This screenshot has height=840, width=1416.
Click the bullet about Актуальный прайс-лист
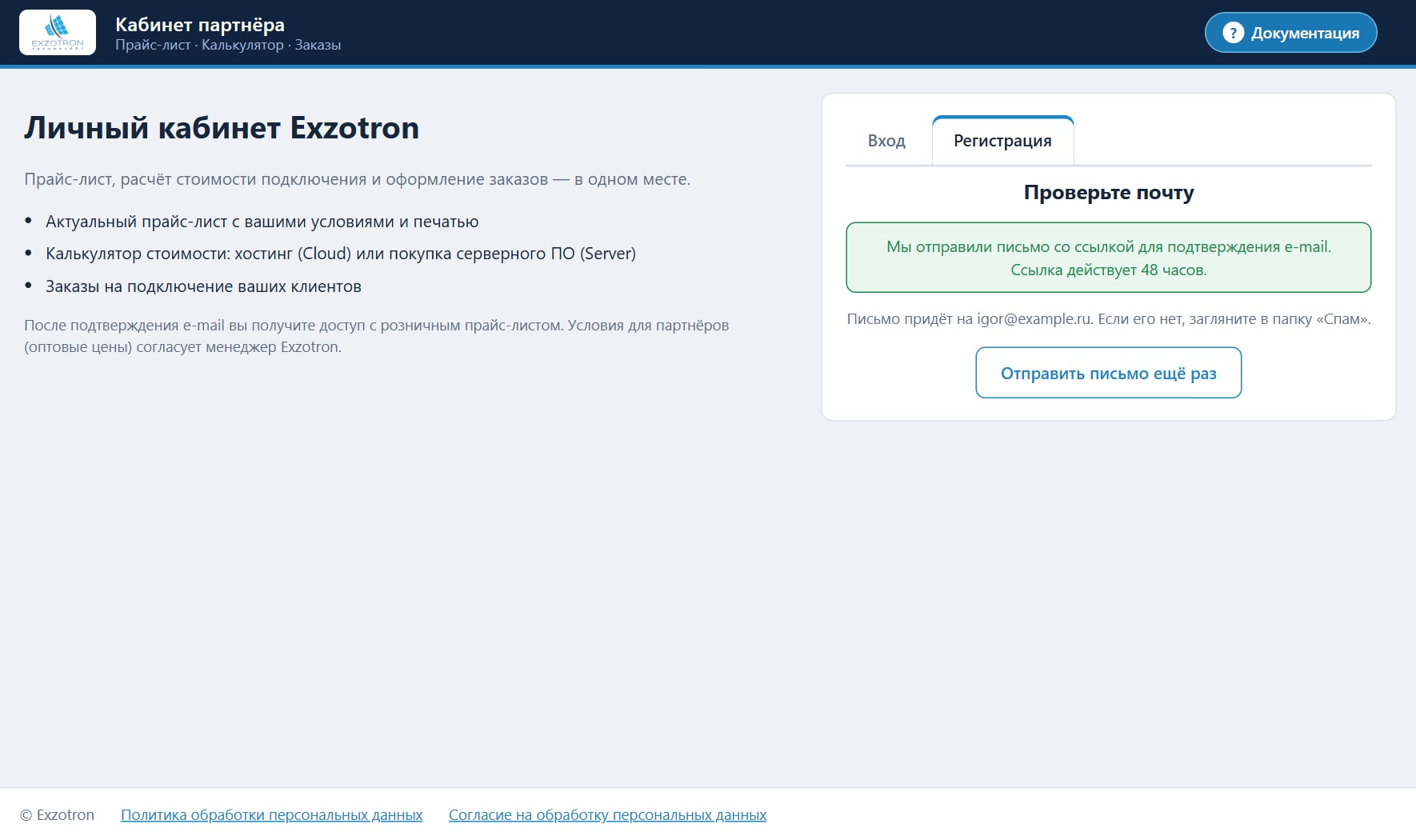(262, 222)
